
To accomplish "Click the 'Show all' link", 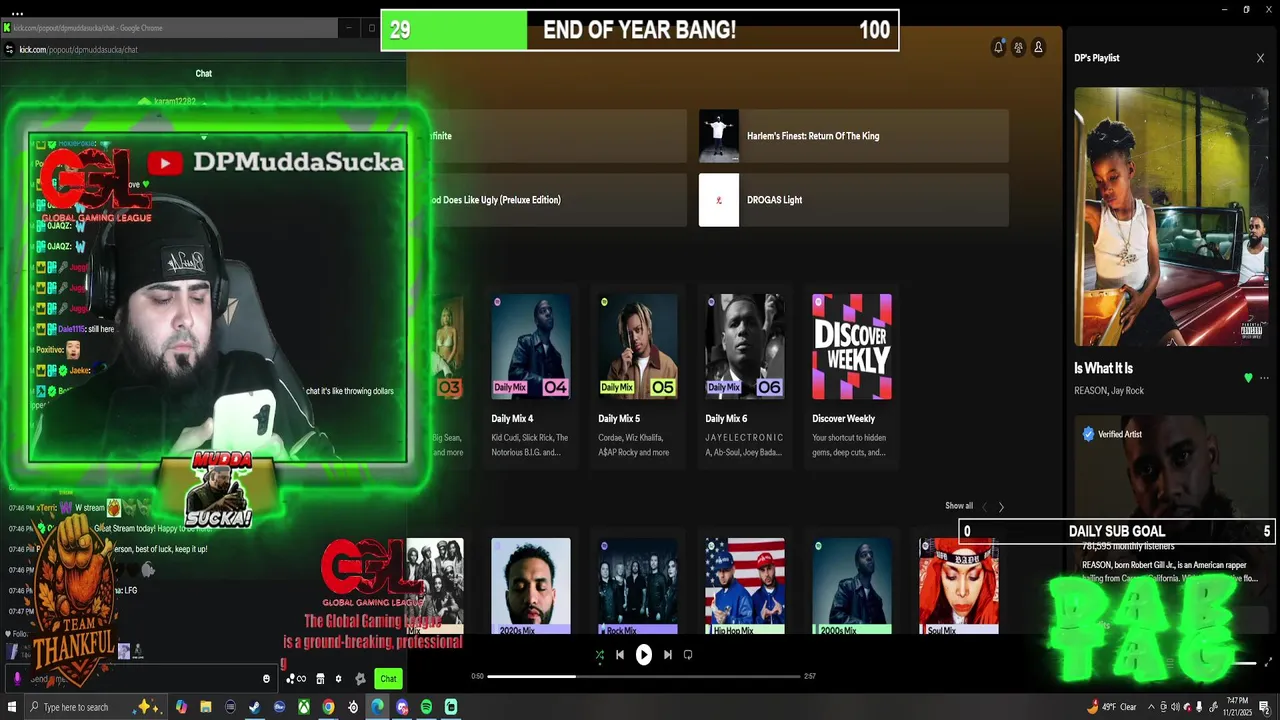I will tap(959, 506).
